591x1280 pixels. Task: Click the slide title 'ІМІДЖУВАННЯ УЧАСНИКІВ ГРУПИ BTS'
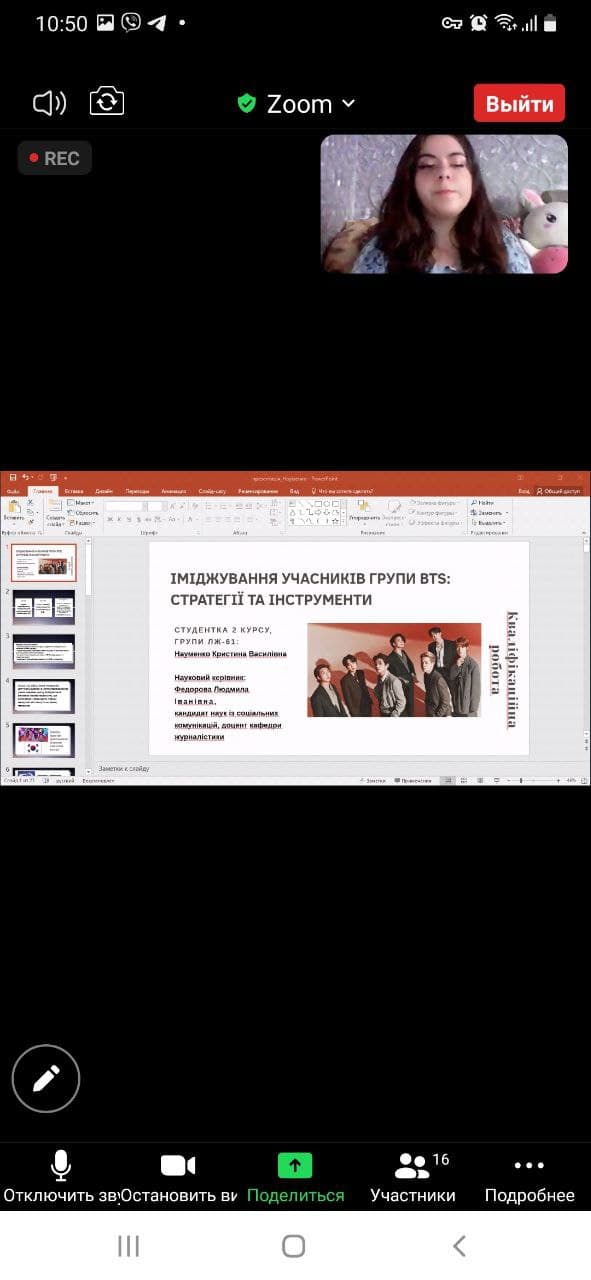[311, 579]
